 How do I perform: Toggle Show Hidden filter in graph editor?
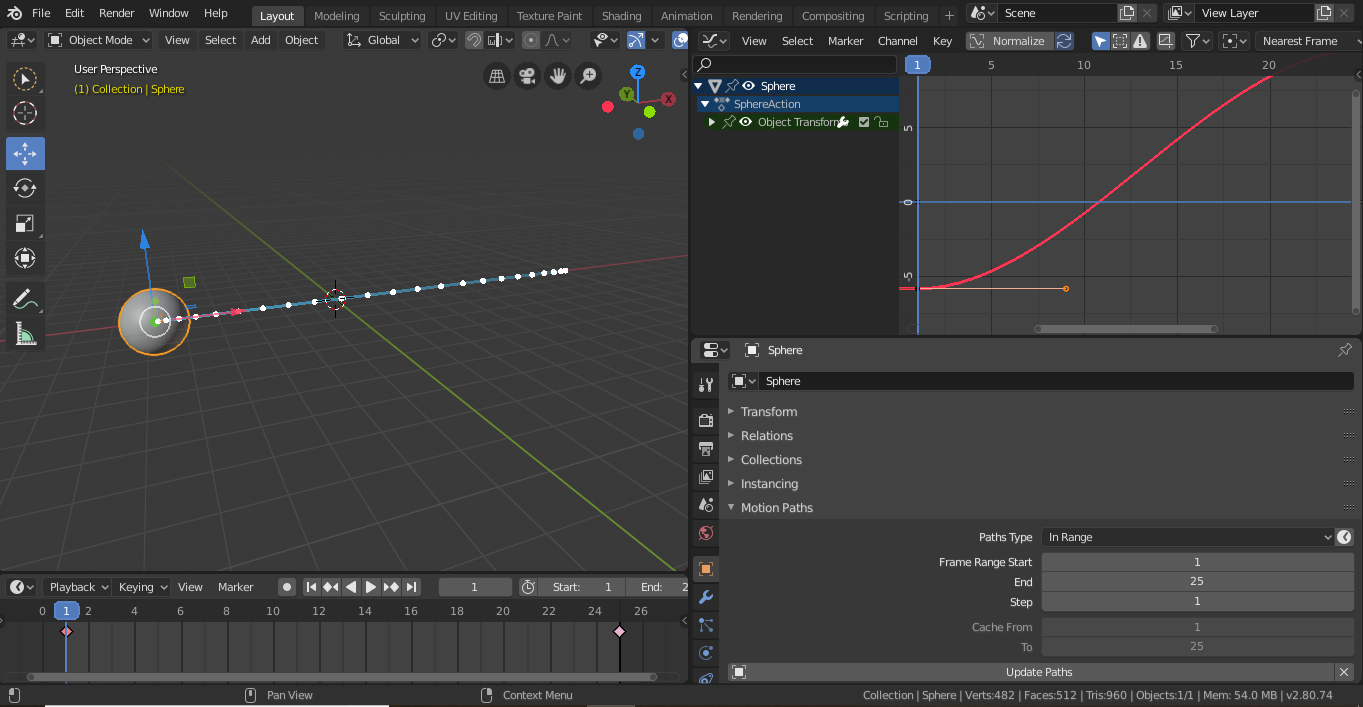point(1120,41)
